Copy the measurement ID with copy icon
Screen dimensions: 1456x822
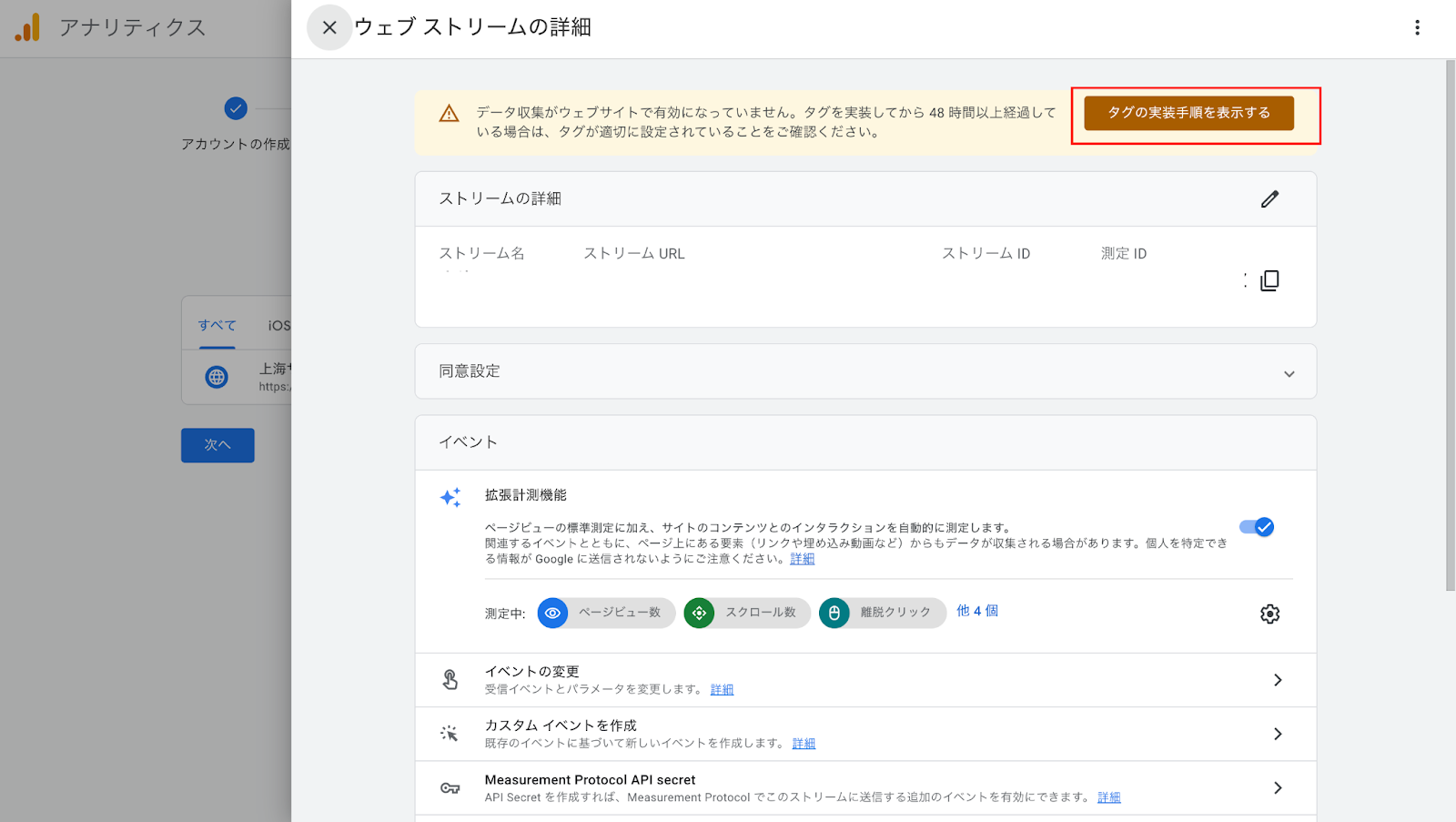(x=1269, y=280)
